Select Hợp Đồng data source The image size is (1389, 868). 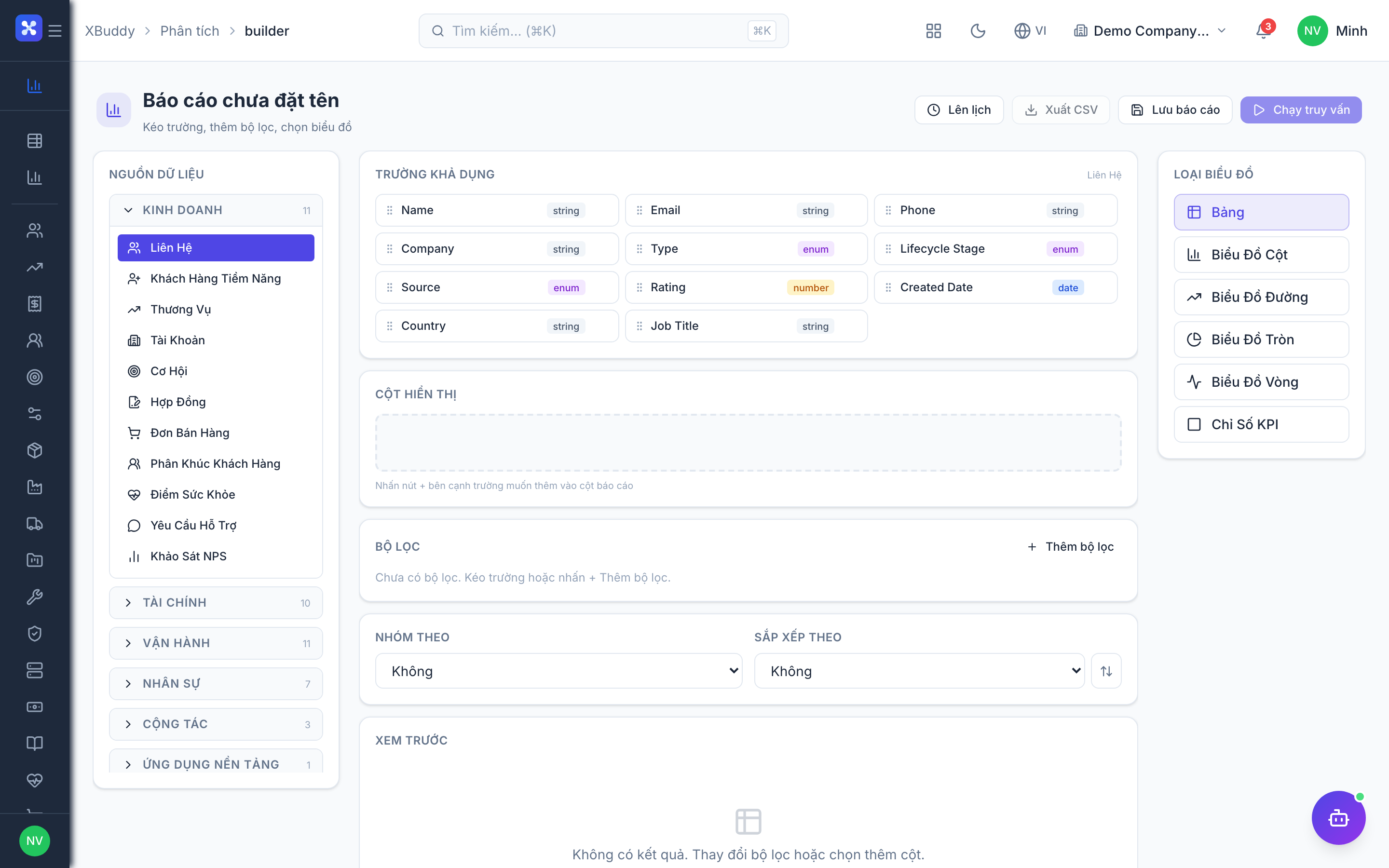(216, 402)
